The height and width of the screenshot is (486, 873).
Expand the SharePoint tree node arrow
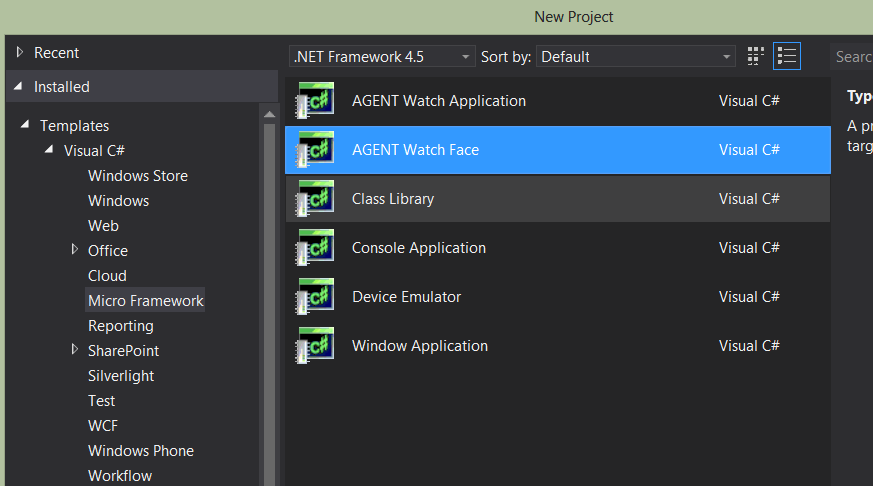[x=75, y=350]
